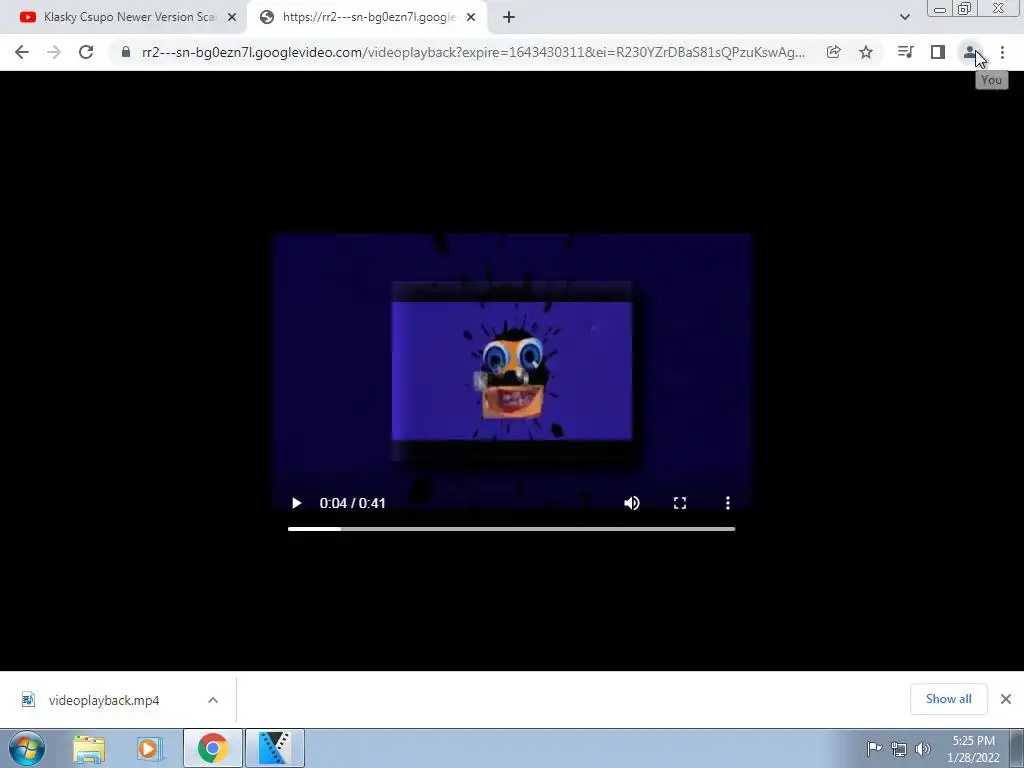Launch Windows Media Player from taskbar
The height and width of the screenshot is (768, 1024).
coord(148,749)
